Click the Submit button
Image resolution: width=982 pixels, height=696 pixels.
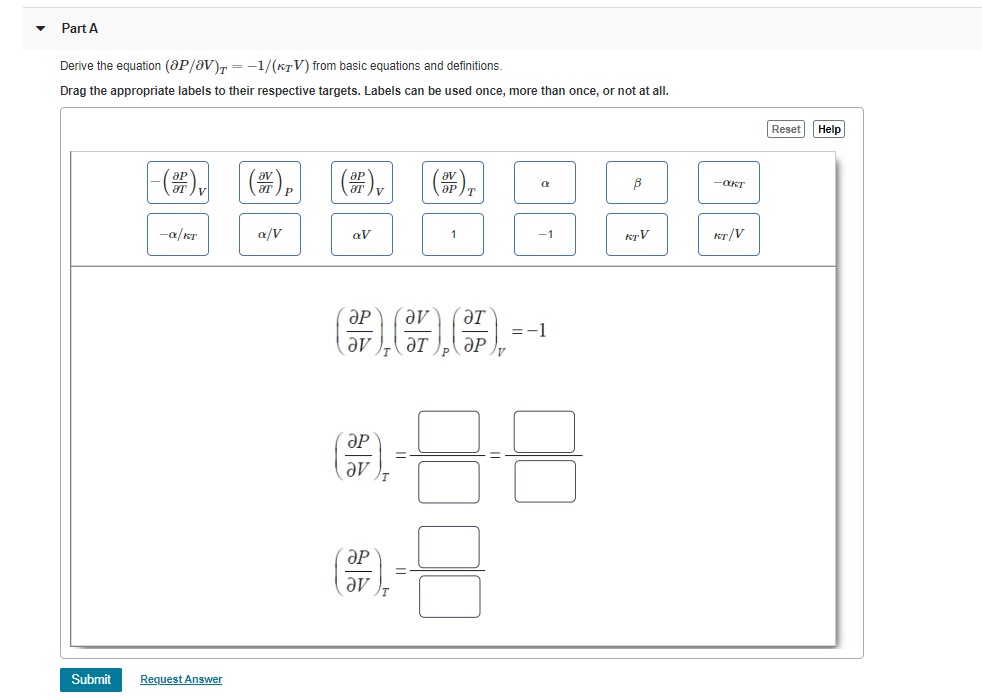91,679
